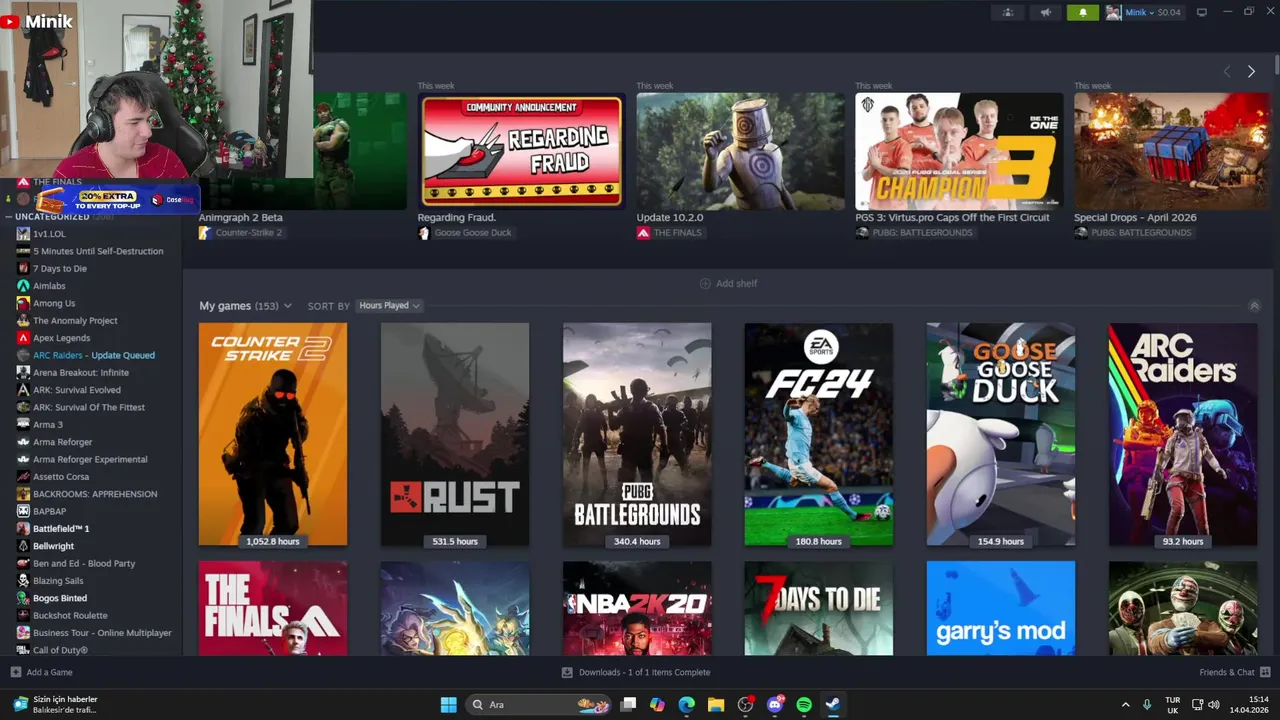Show previous items in What's New shelf
This screenshot has width=1280, height=720.
pos(1228,71)
